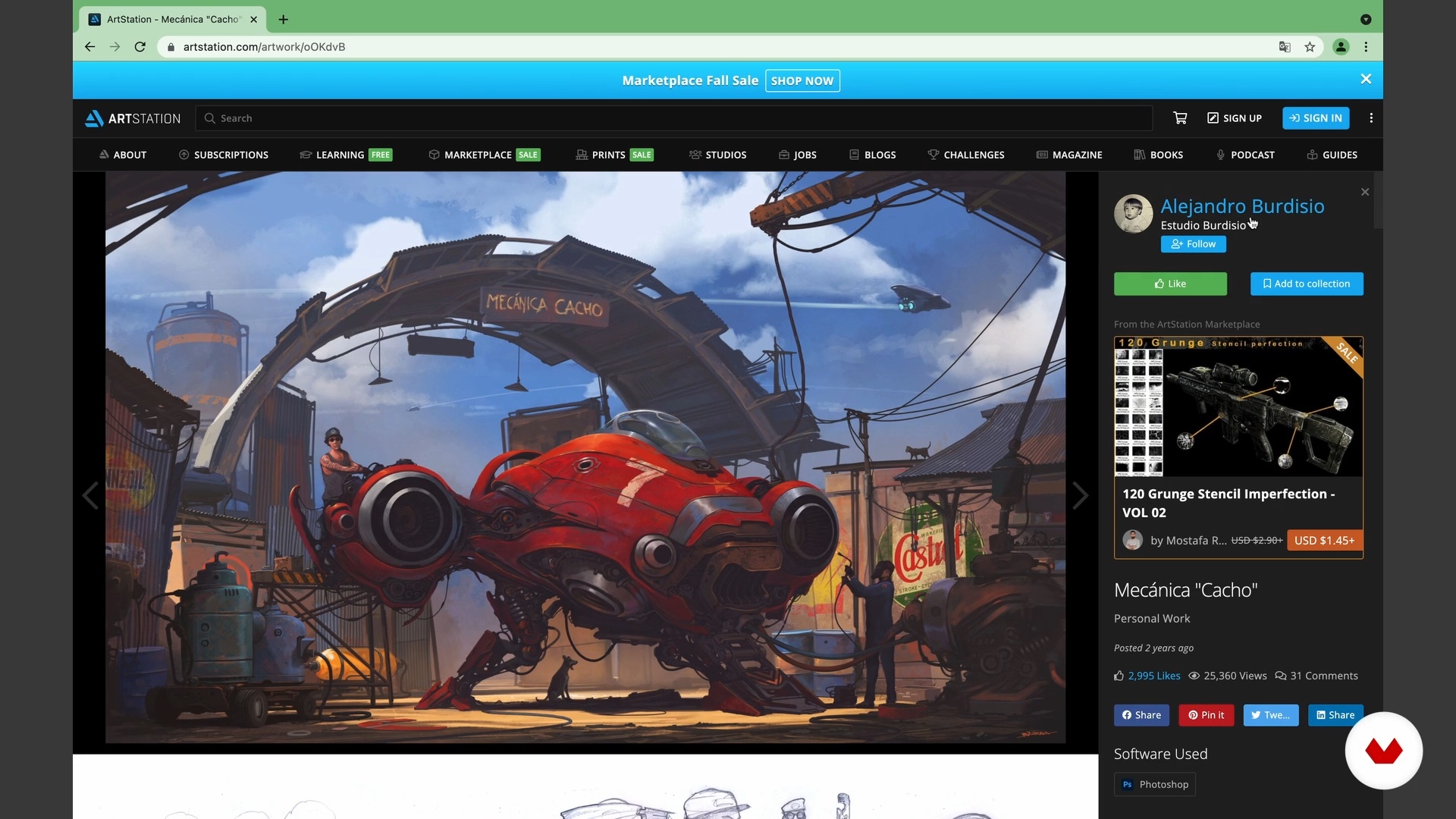Open SUBSCRIPTIONS in the nav bar
The height and width of the screenshot is (819, 1456).
click(x=224, y=155)
